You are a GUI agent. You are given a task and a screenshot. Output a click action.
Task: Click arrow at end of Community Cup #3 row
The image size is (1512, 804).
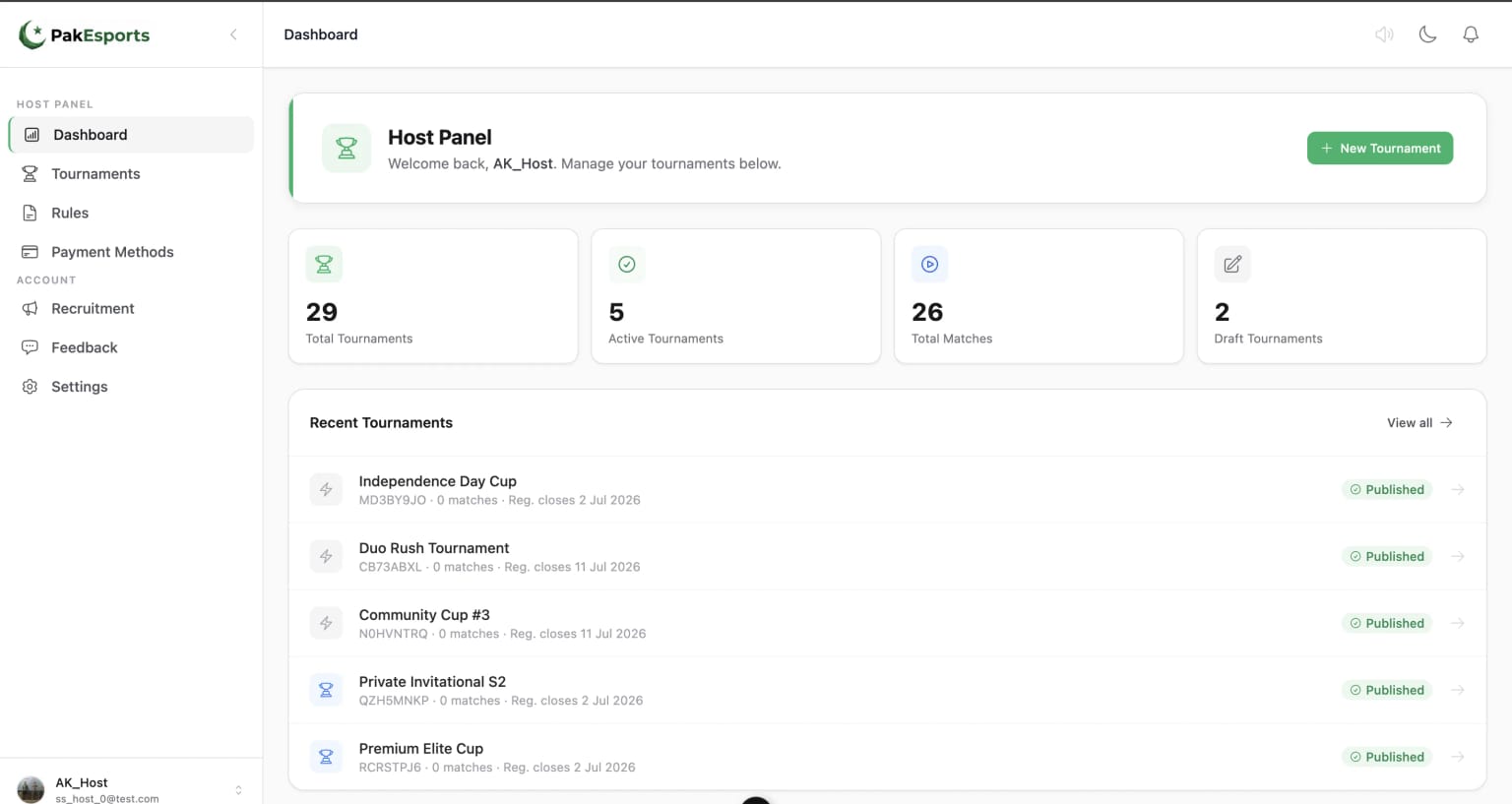coord(1458,623)
